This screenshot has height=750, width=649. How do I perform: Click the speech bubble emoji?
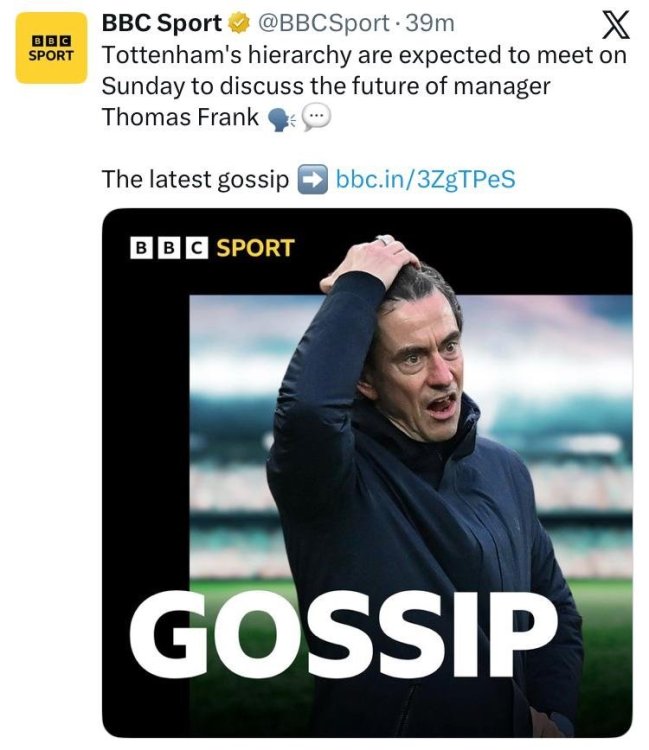point(315,118)
